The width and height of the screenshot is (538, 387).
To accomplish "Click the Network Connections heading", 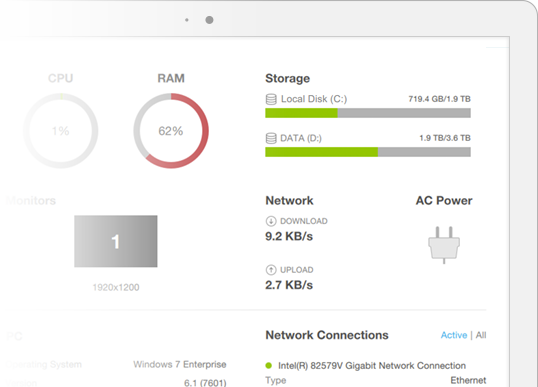I will pos(327,335).
